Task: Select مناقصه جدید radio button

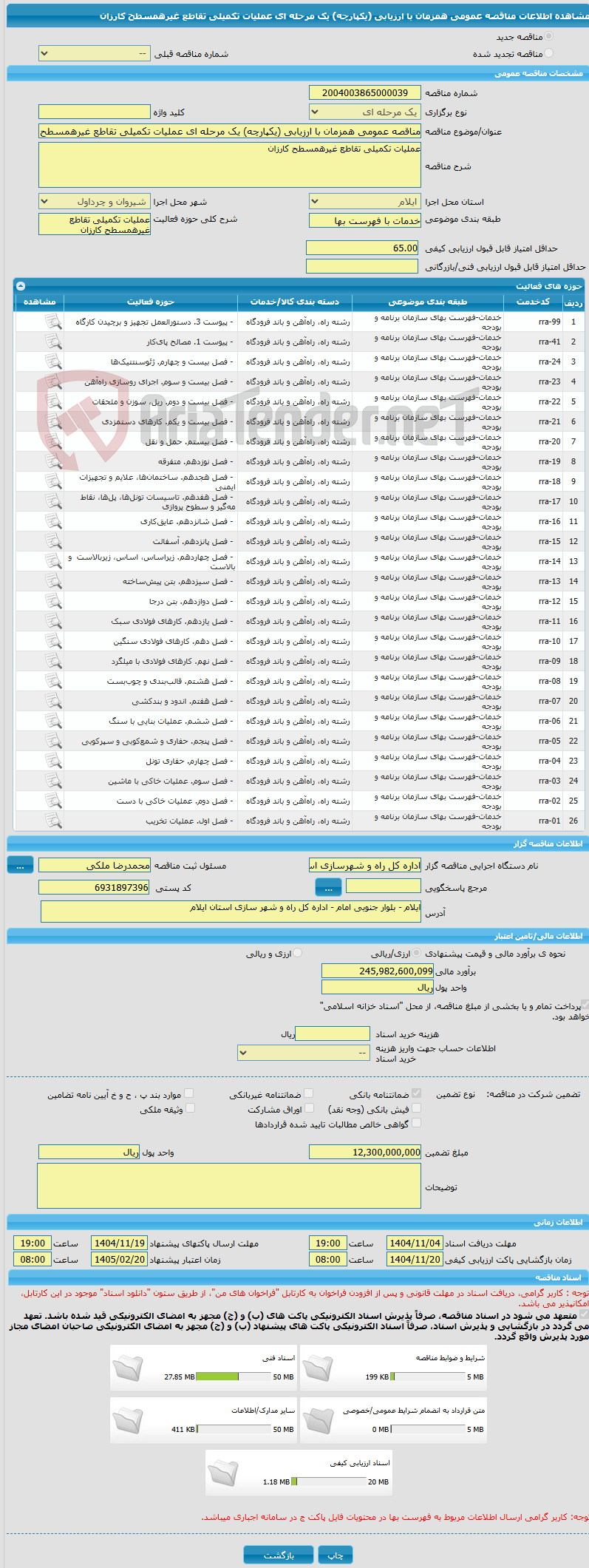Action: click(x=548, y=36)
